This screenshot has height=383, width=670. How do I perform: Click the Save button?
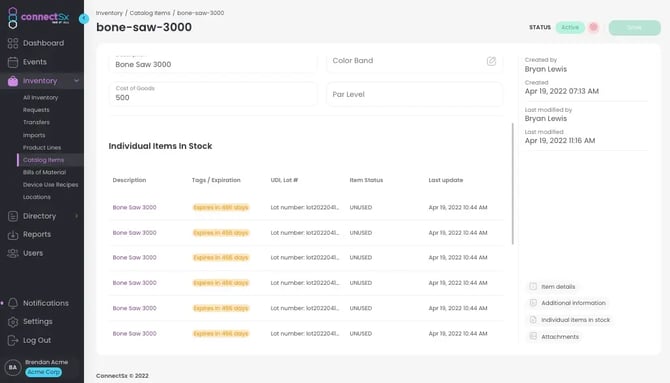tap(635, 27)
